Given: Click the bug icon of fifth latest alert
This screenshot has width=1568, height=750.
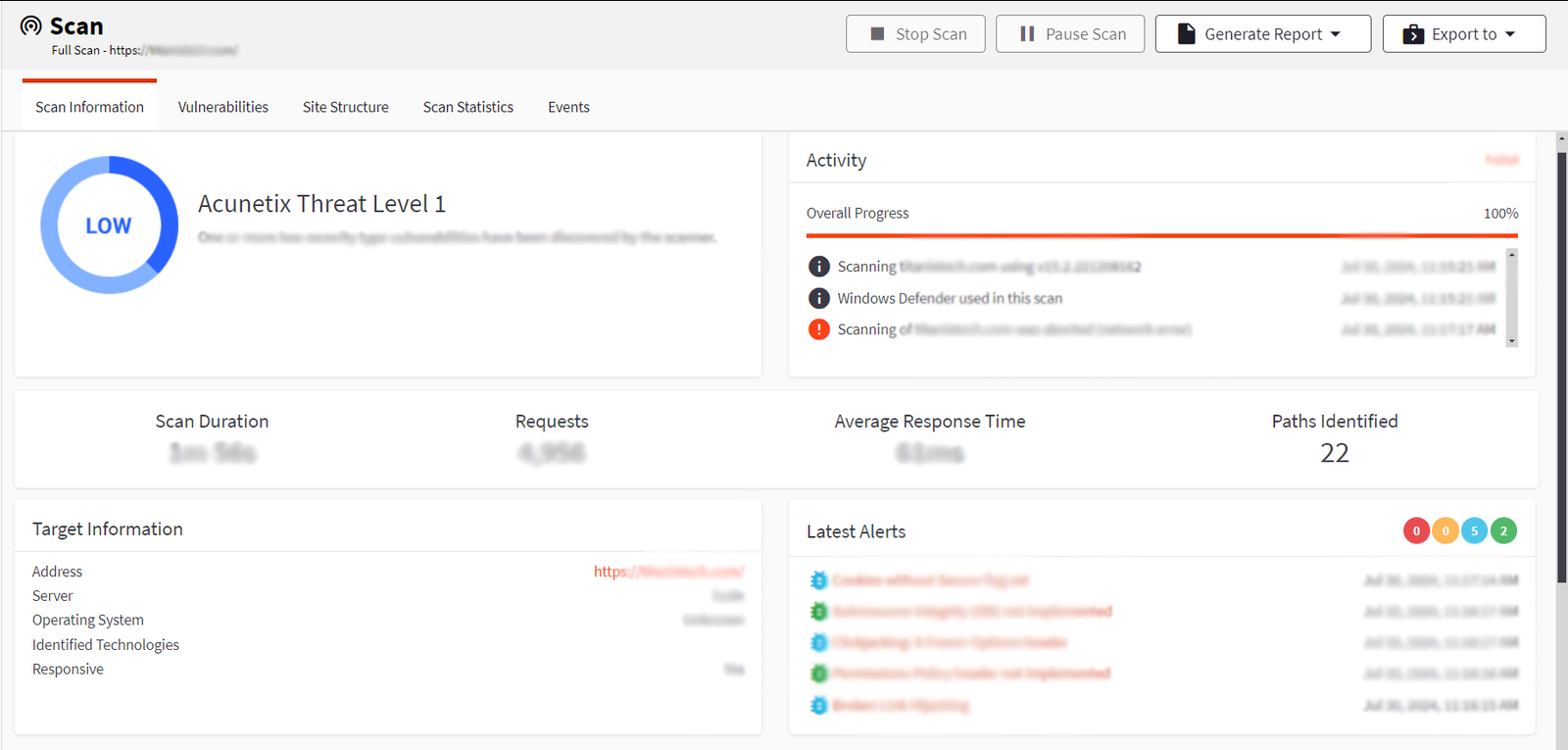Looking at the screenshot, I should click(819, 705).
